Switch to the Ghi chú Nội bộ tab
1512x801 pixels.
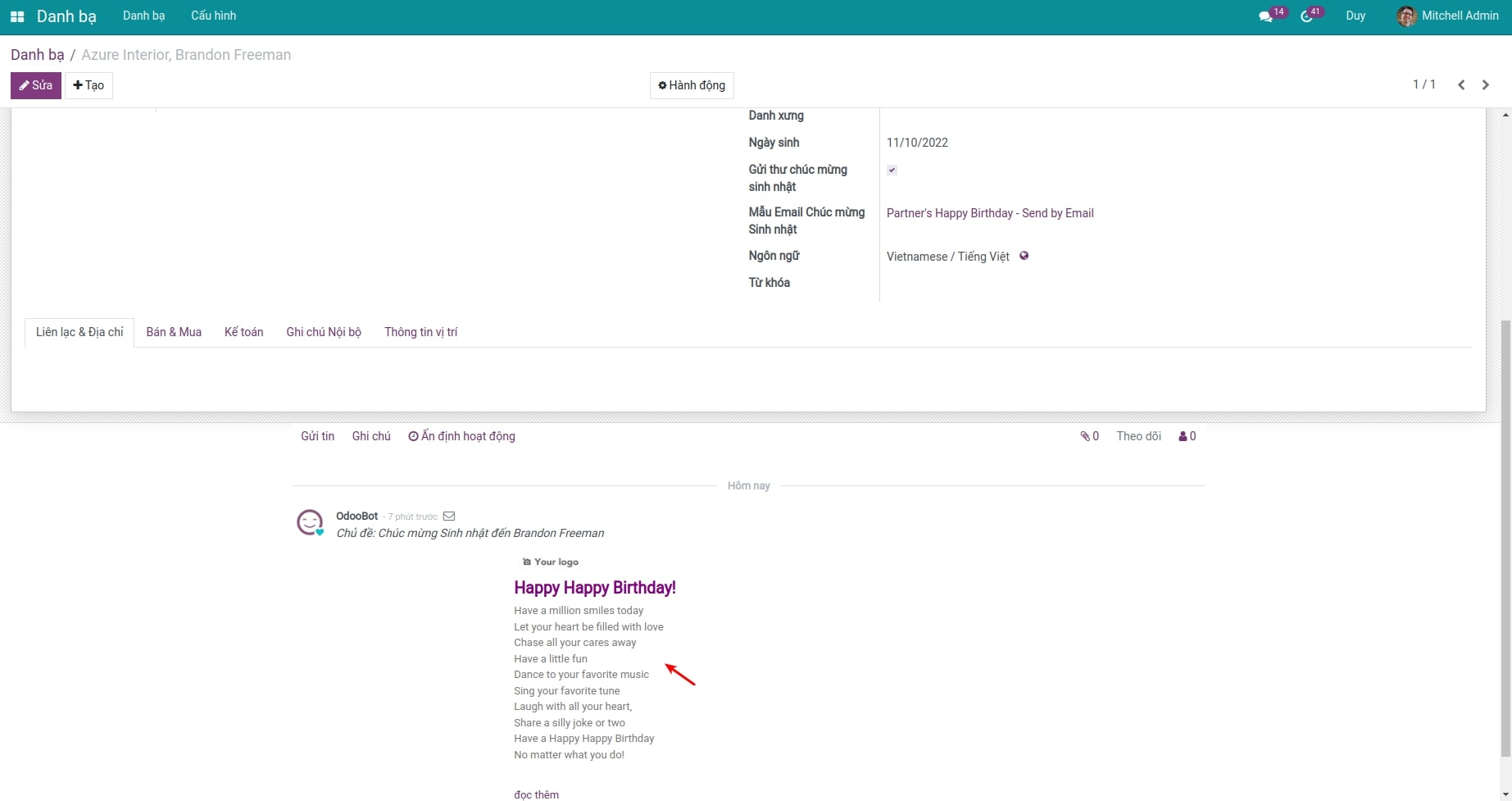pos(324,332)
